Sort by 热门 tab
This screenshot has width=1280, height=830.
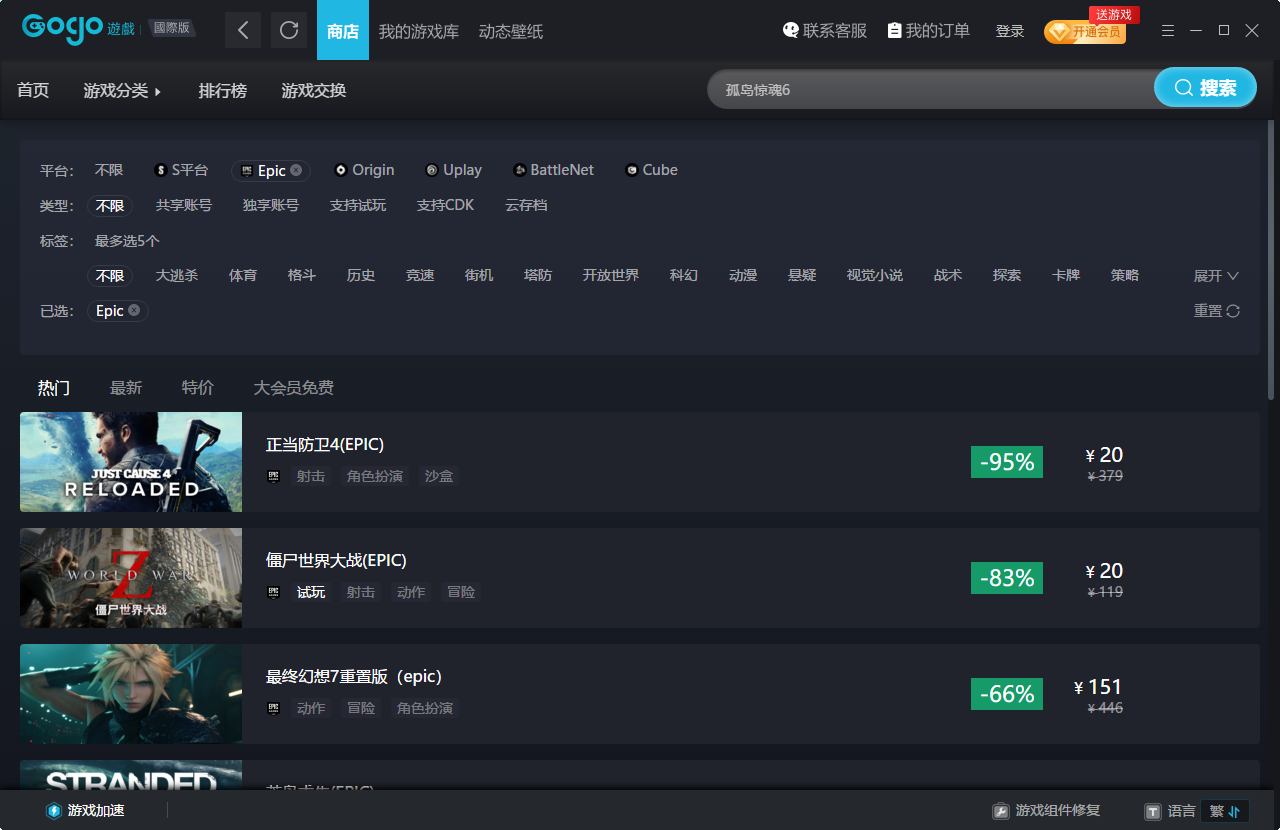coord(54,388)
